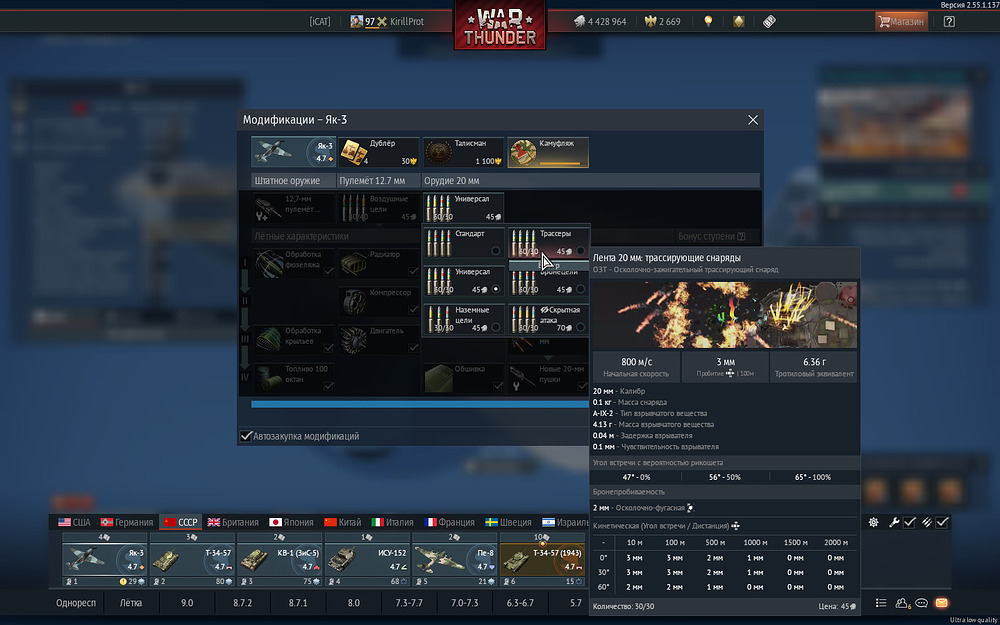Open the squad contacts icon in bottom bar
The image size is (1000, 625).
coord(902,603)
